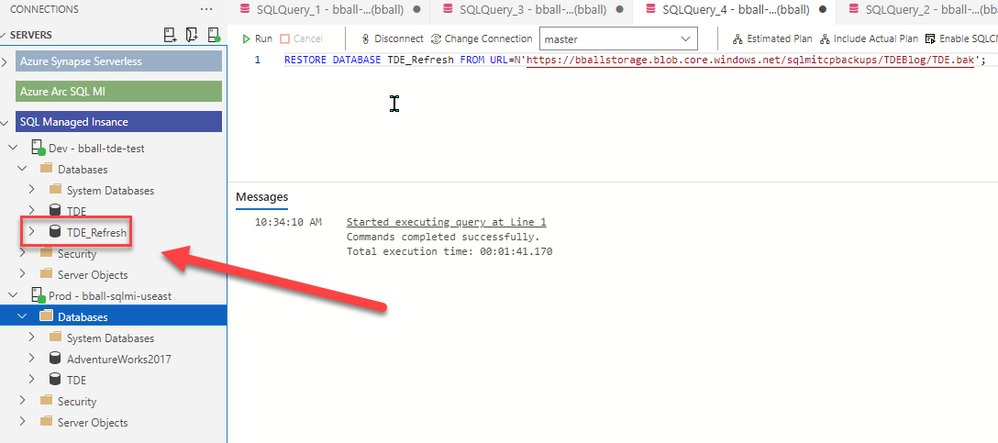Expand Prod System Databases folder
Viewport: 998px width, 443px height.
click(x=32, y=337)
